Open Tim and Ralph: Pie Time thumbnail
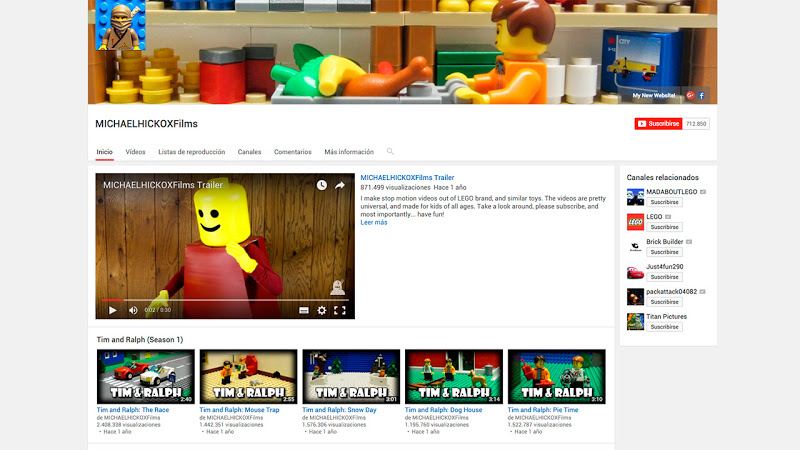 pos(557,377)
